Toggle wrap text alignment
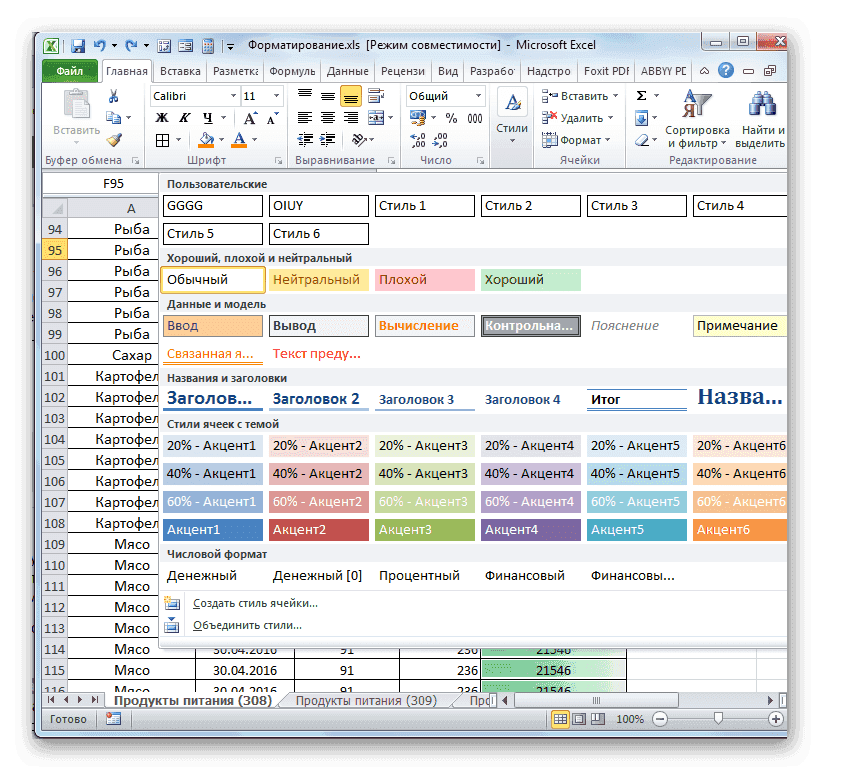This screenshot has width=842, height=771. click(x=374, y=95)
